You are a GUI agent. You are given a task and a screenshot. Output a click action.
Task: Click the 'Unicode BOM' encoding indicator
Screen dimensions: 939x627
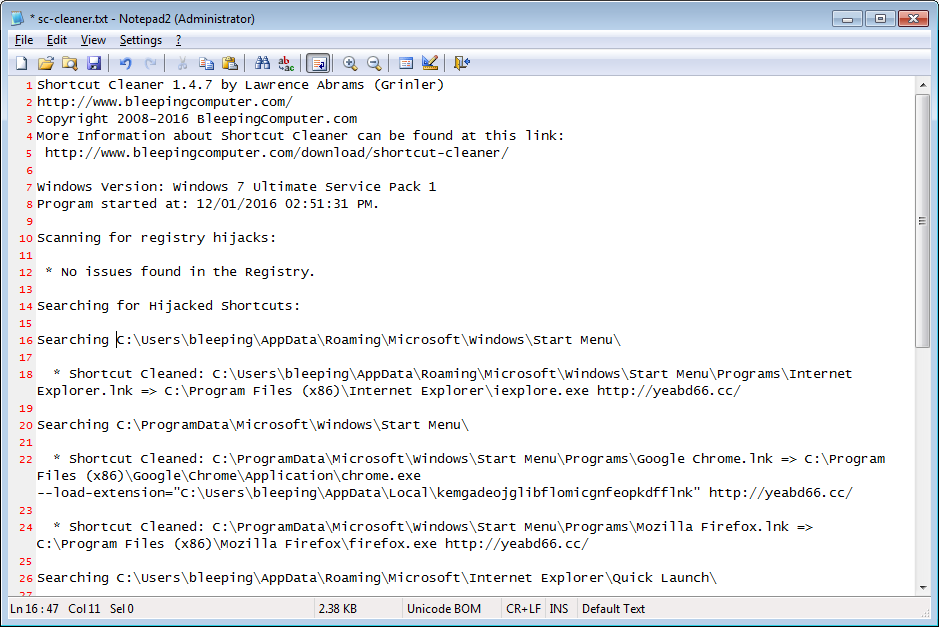click(x=444, y=609)
